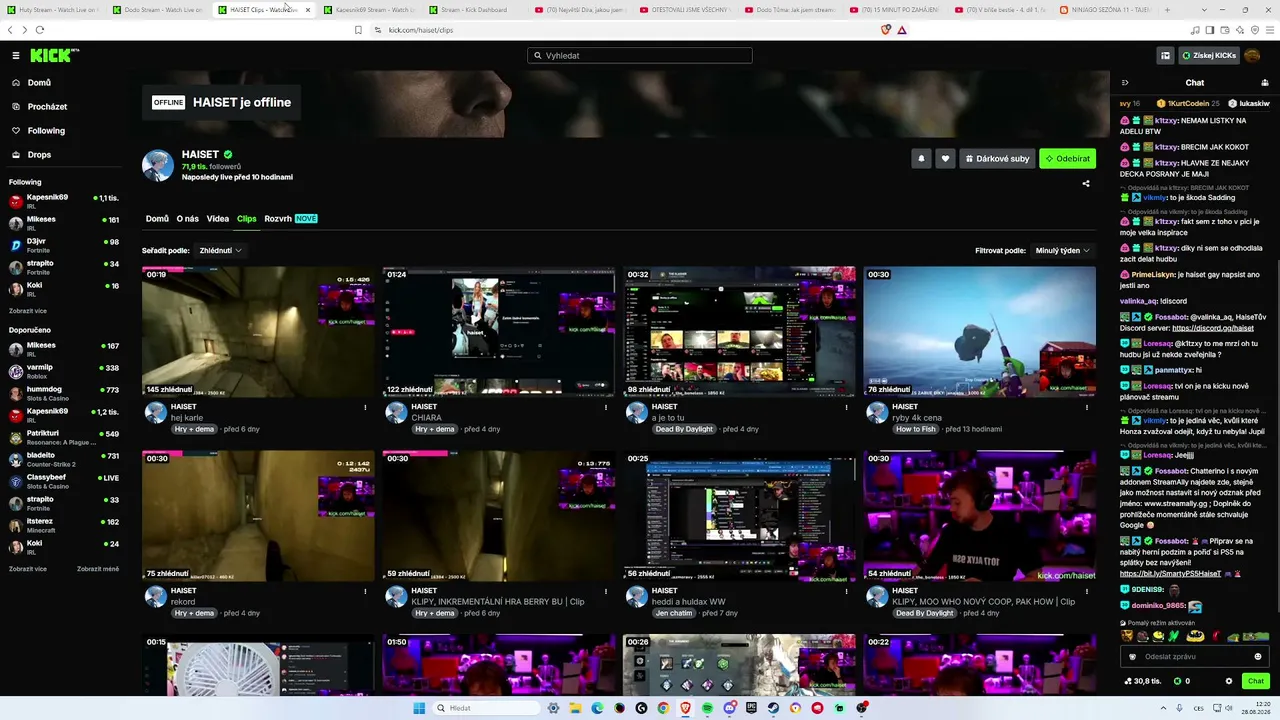Open the bit.ly/SmartyPS5HaiseT link in chat
The image size is (1280, 720).
click(1171, 574)
